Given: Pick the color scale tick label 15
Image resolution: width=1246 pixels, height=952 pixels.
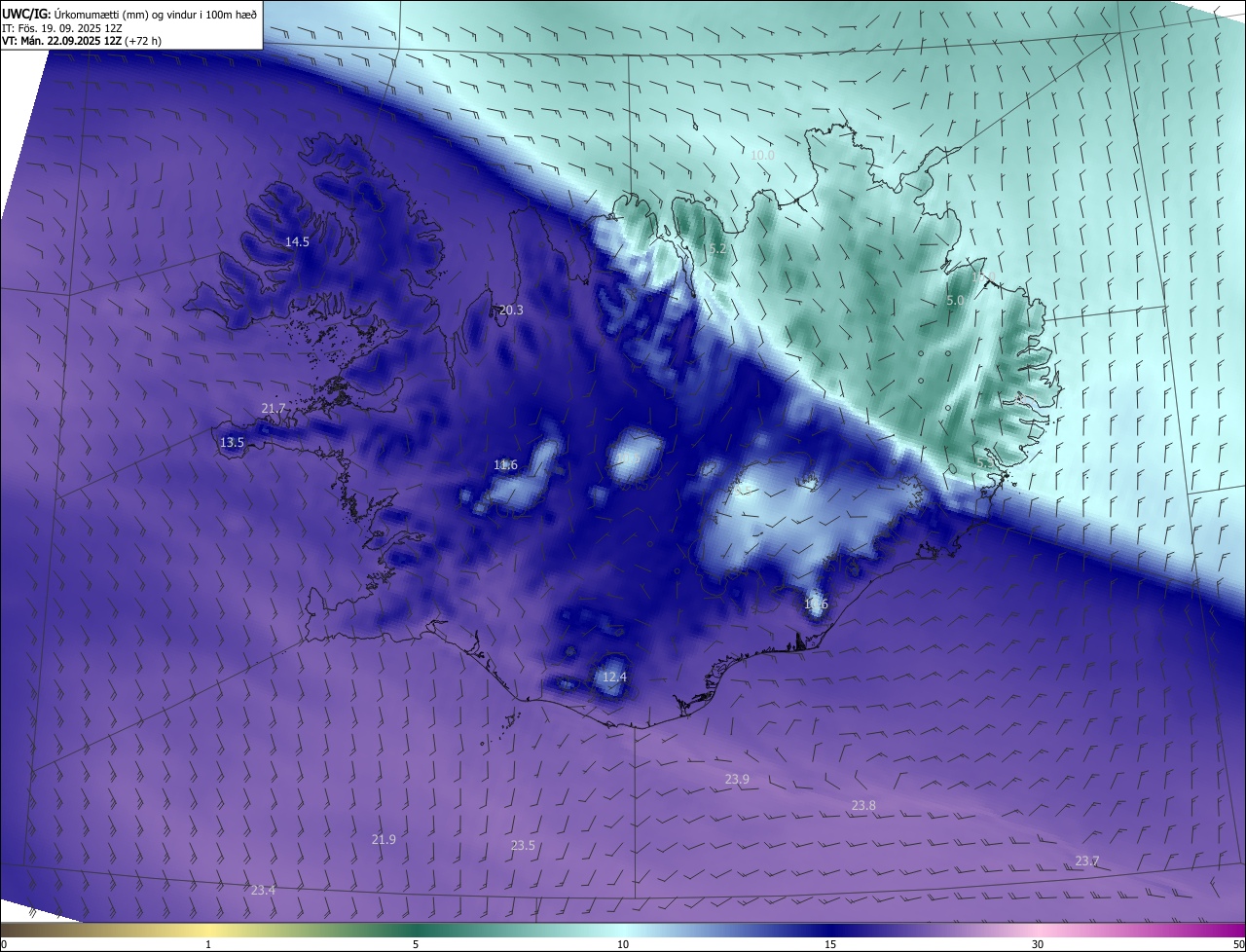Looking at the screenshot, I should 830,944.
